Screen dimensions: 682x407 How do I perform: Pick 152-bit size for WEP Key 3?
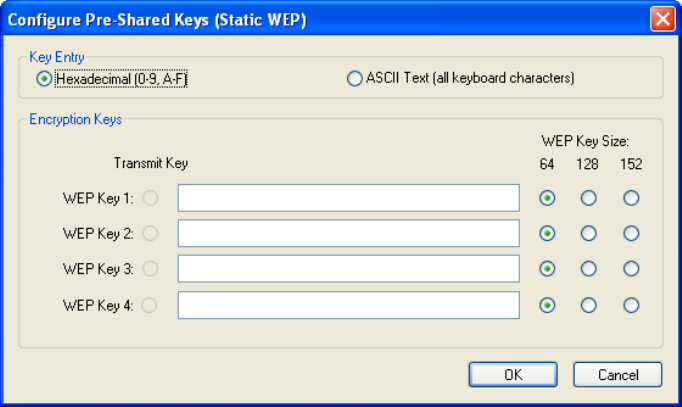tap(631, 269)
